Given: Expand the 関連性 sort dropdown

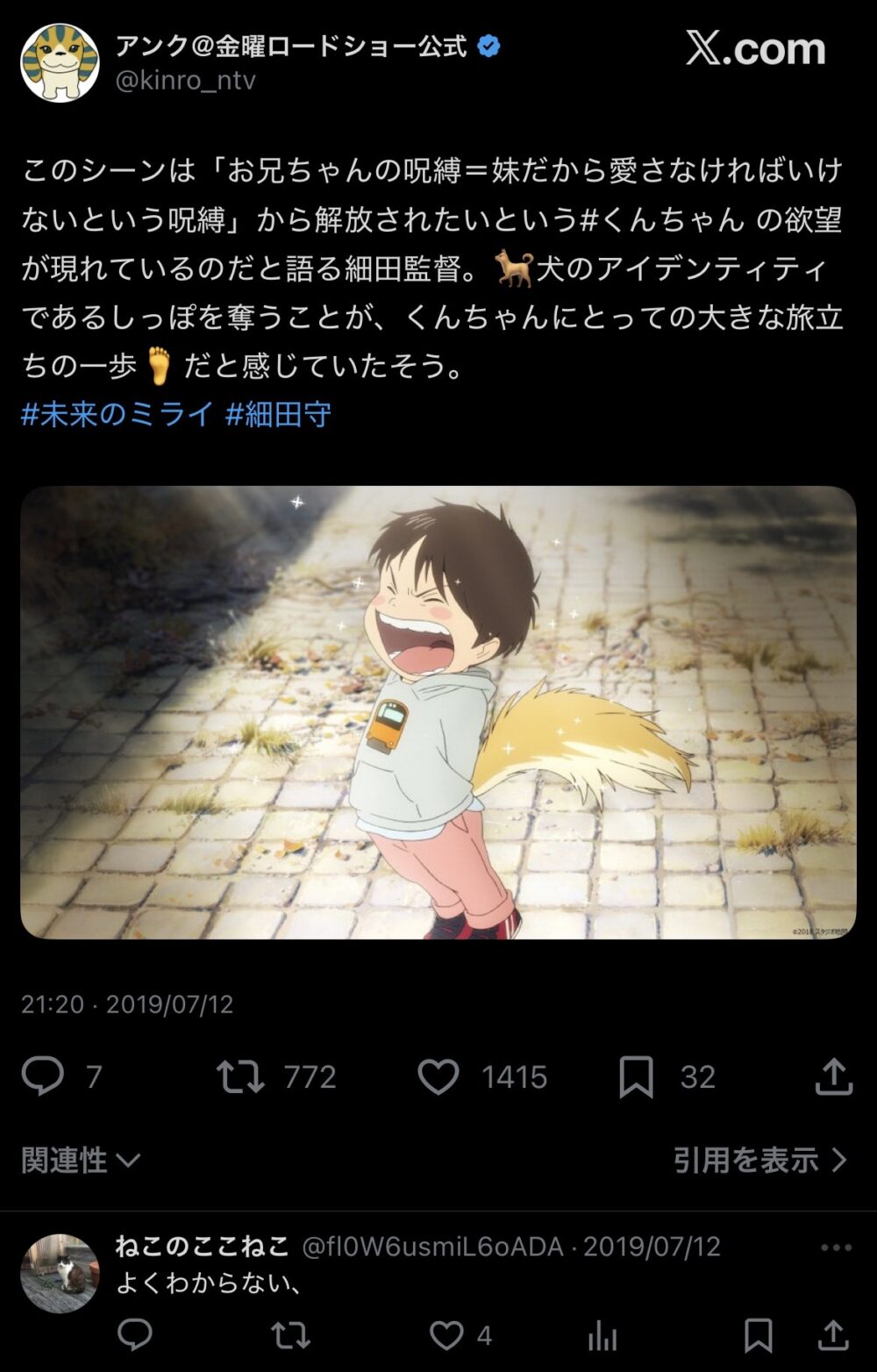Looking at the screenshot, I should [81, 1161].
